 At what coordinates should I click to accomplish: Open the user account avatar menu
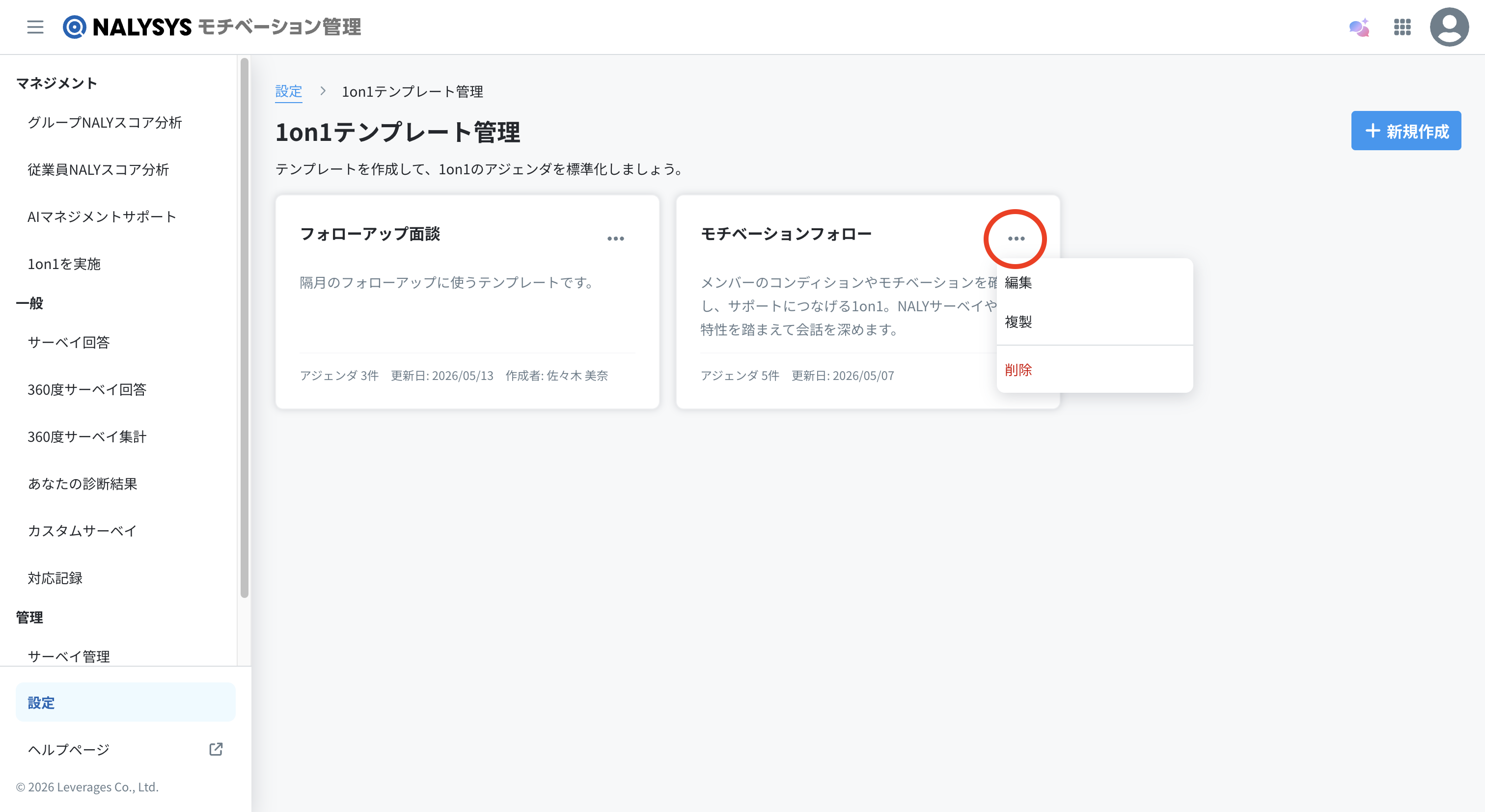[x=1449, y=27]
